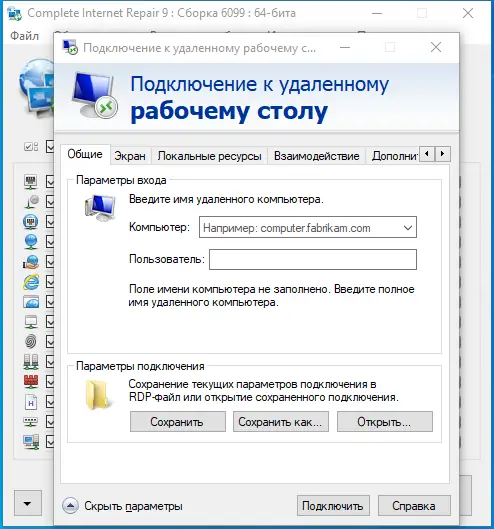Click the Сохранить как... button
Image resolution: width=494 pixels, height=529 pixels.
(x=281, y=421)
